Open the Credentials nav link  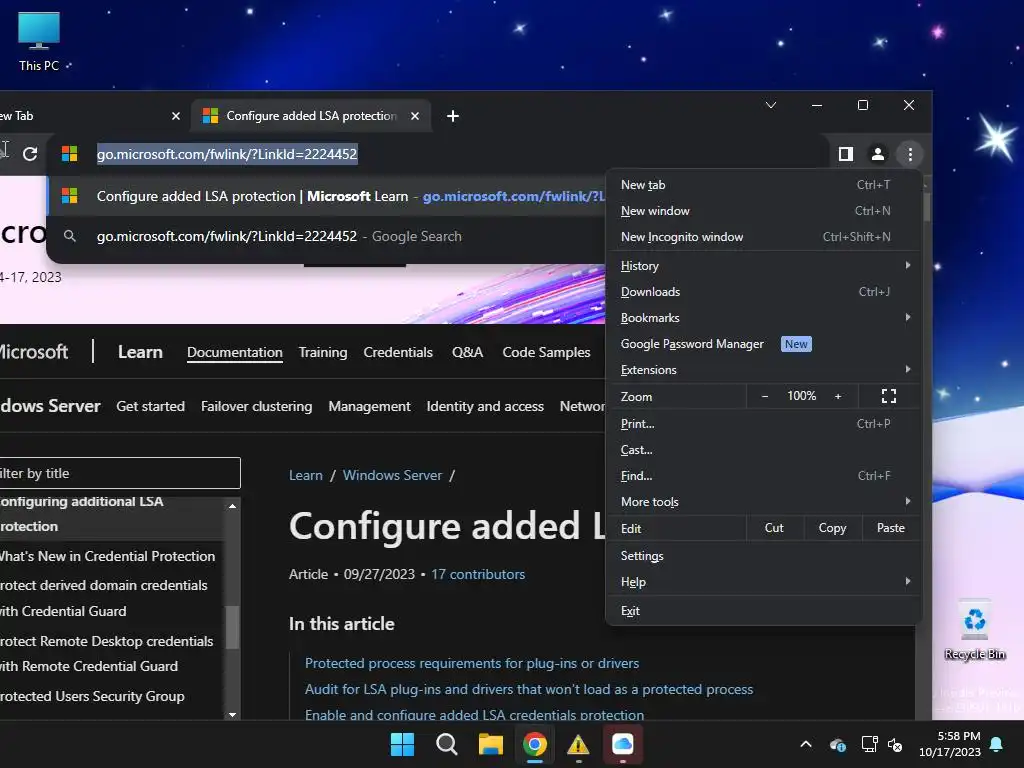click(398, 352)
